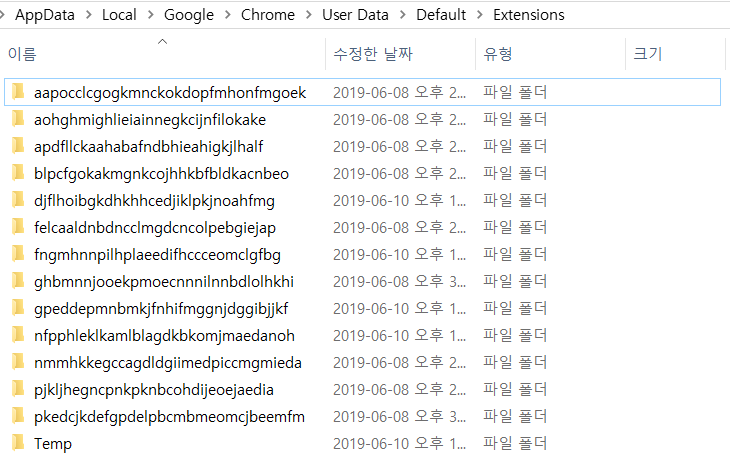Image resolution: width=730 pixels, height=470 pixels.
Task: Click the folder icon of felcaaldnbdncclmgdcncolpebgiejap
Action: pyautogui.click(x=18, y=226)
